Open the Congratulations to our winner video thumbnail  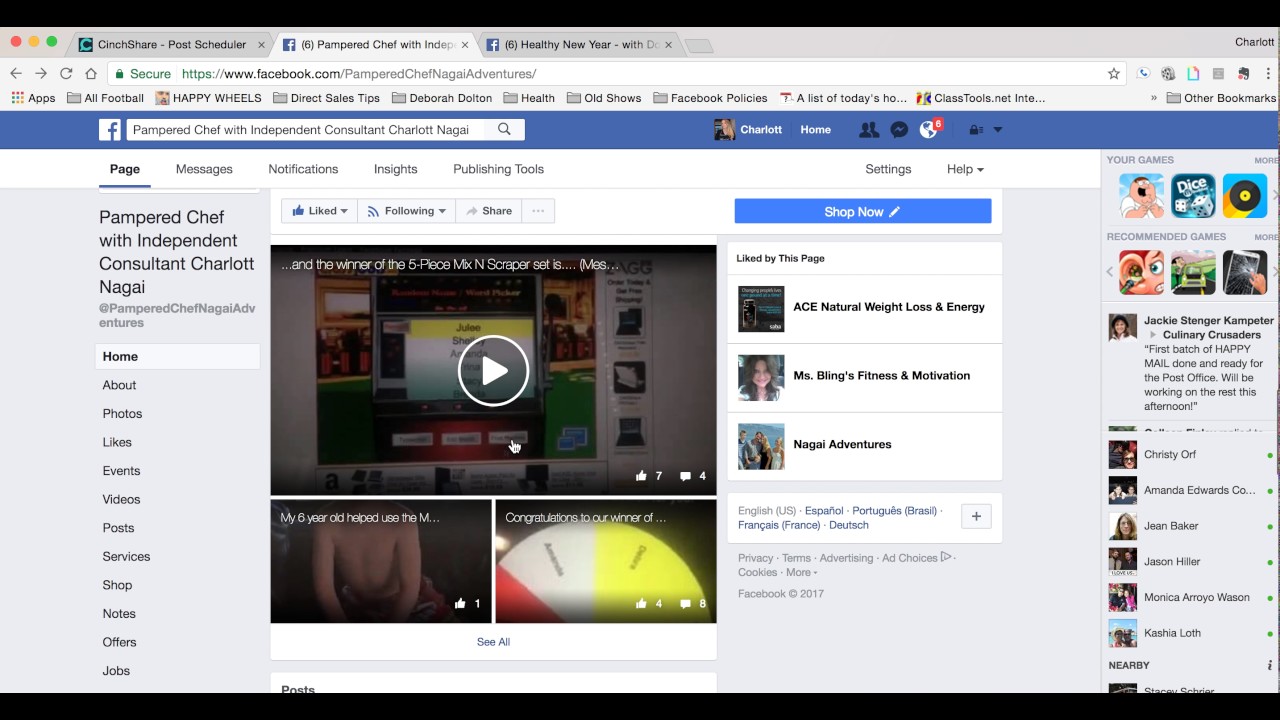click(606, 561)
